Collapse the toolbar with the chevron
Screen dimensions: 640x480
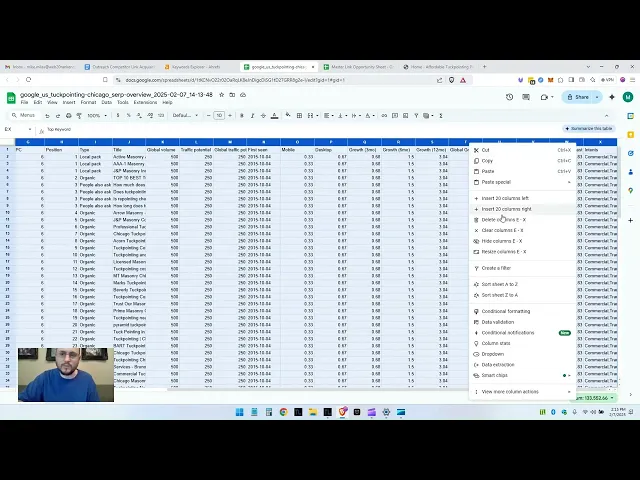click(607, 116)
